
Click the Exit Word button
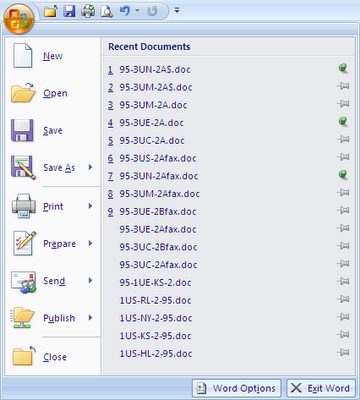[321, 388]
